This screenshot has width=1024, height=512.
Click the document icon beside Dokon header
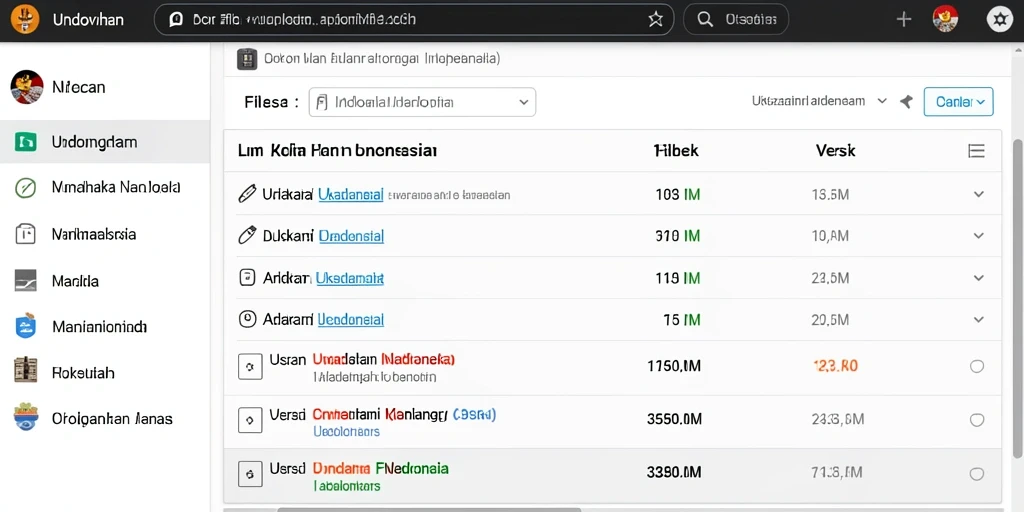pos(248,59)
